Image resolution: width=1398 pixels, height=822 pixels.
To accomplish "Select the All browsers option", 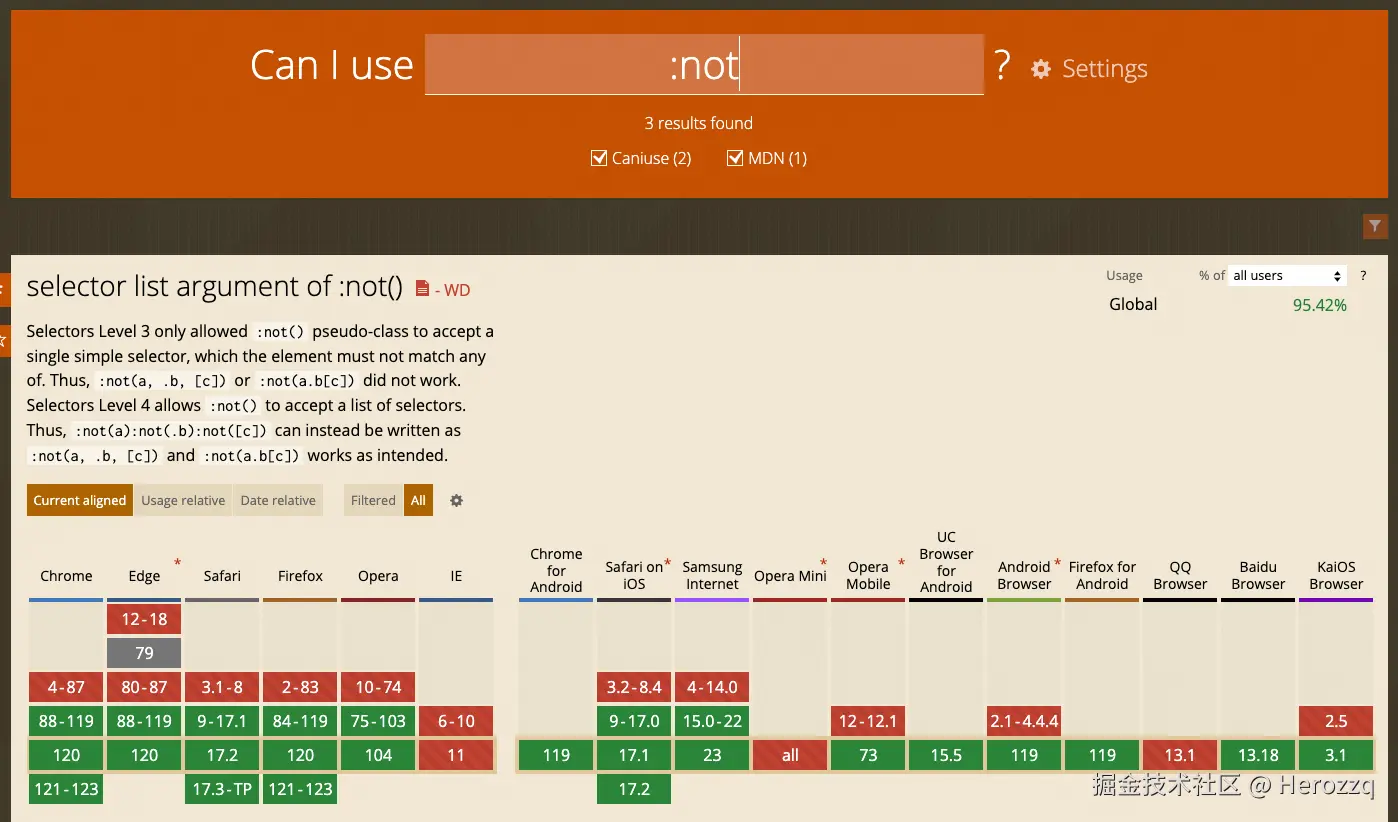I will point(418,500).
